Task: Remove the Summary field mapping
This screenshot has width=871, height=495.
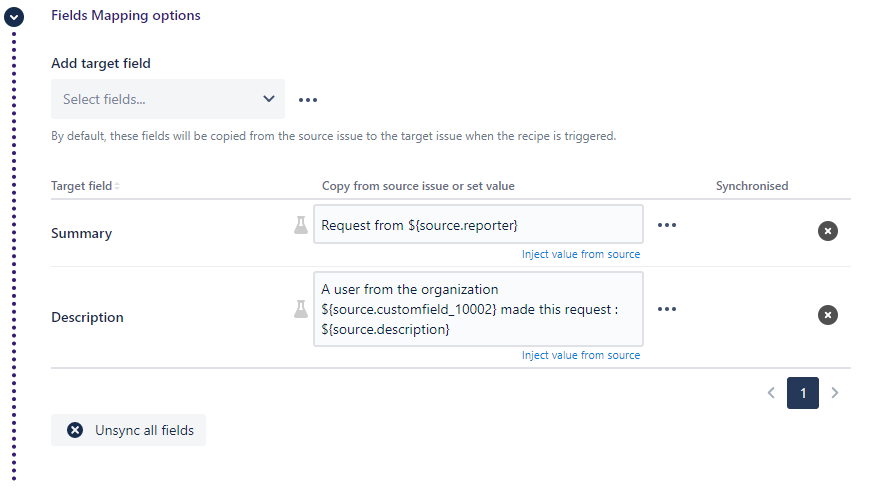Action: (x=828, y=231)
